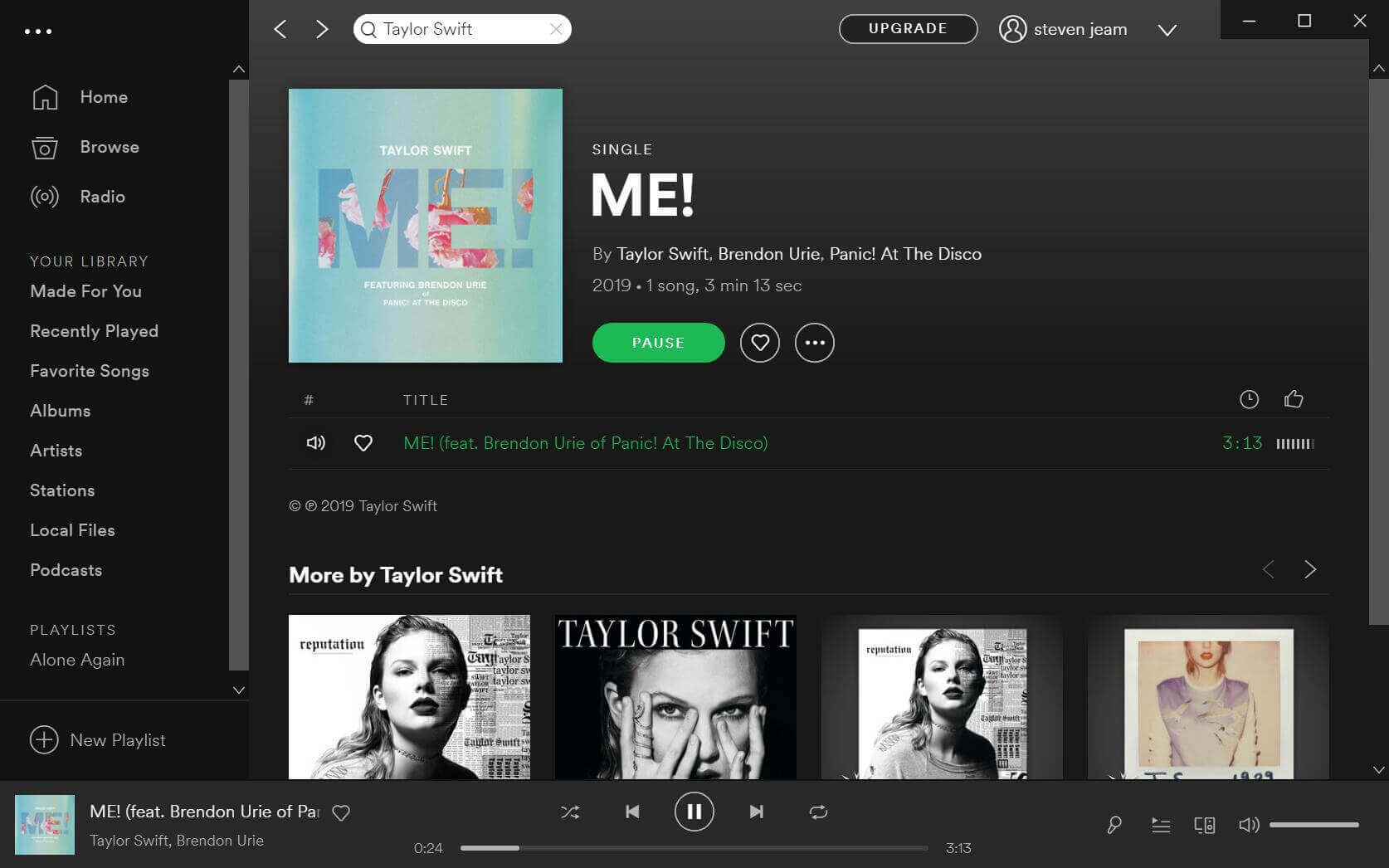
Task: Show next More by Taylor Swift albums
Action: [x=1310, y=569]
